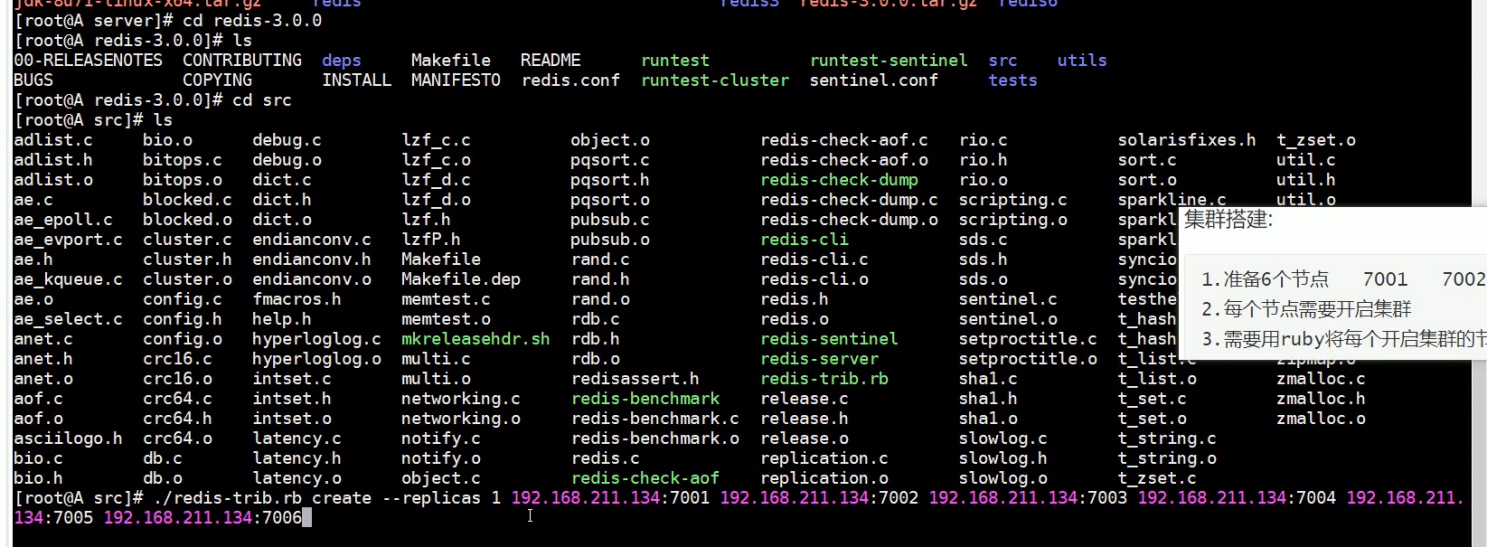Click the 集群搭建 heading in the note popup
This screenshot has height=547, width=1487.
(x=1229, y=221)
